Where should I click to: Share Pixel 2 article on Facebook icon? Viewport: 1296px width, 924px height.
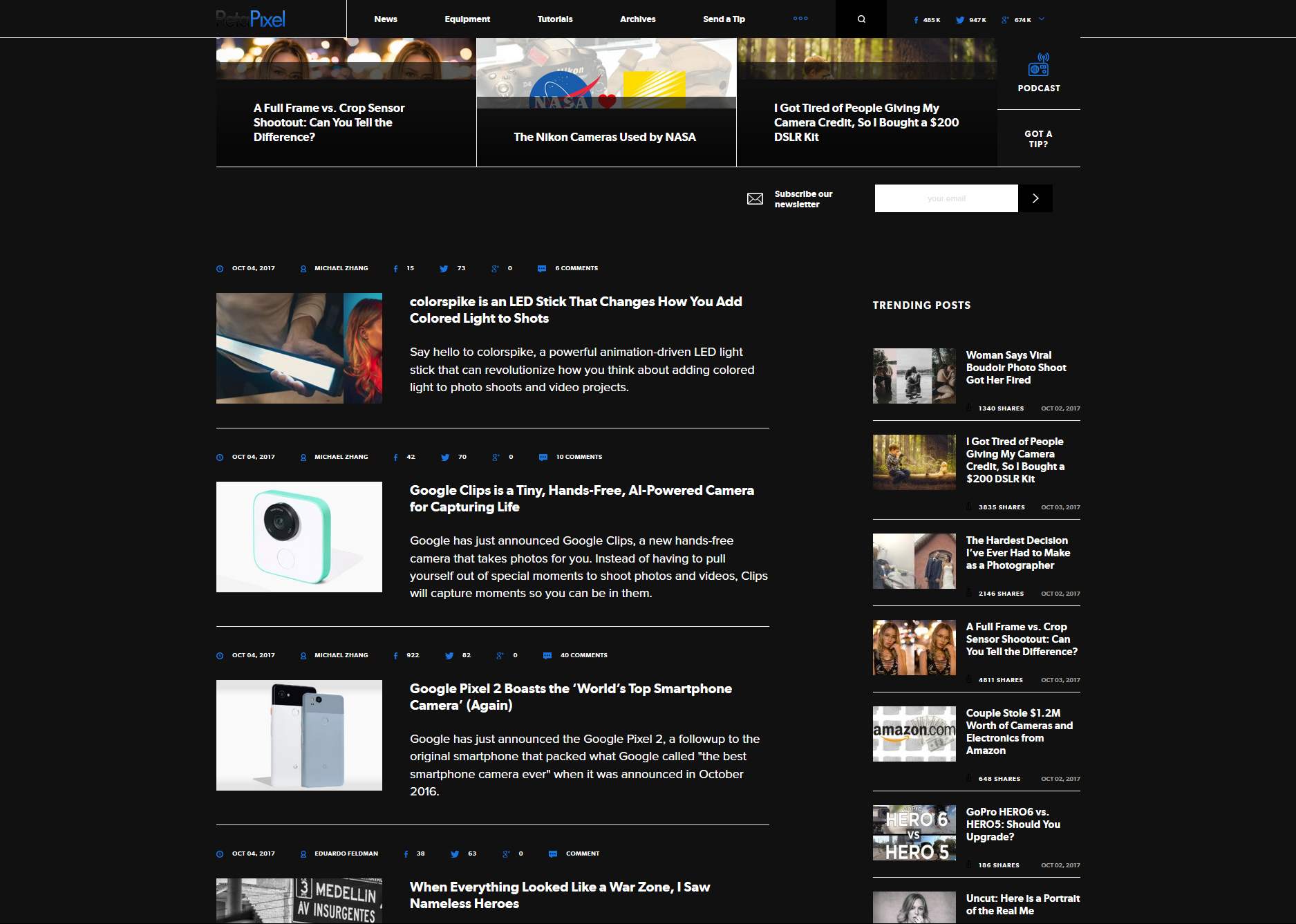coord(395,655)
